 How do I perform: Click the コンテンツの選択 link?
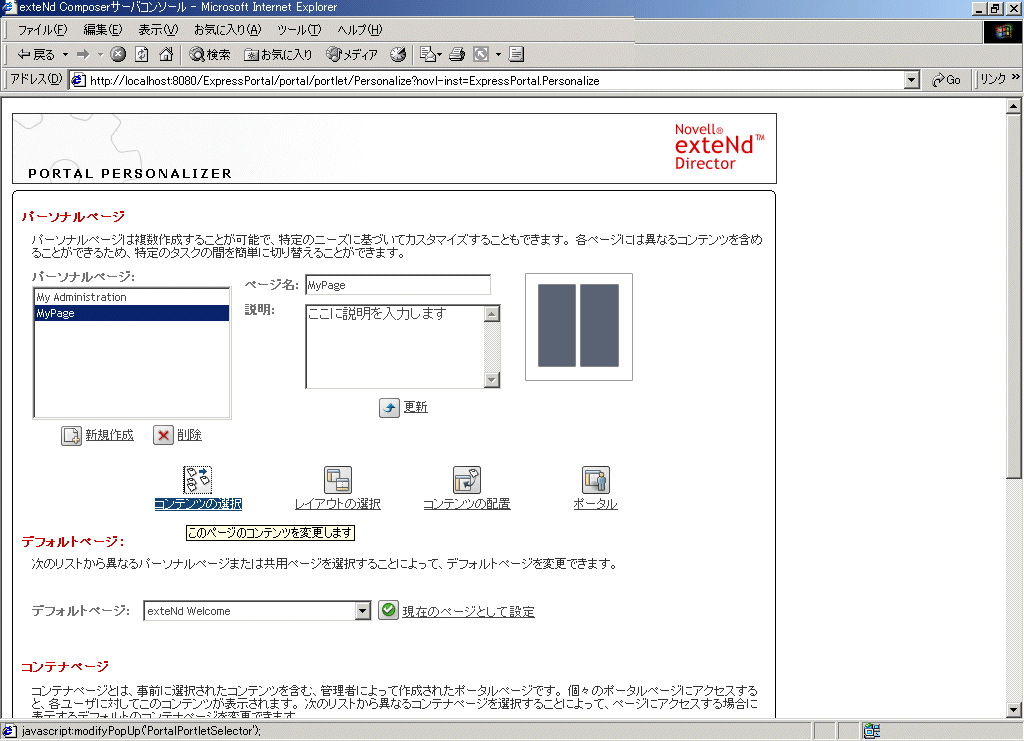[x=198, y=504]
